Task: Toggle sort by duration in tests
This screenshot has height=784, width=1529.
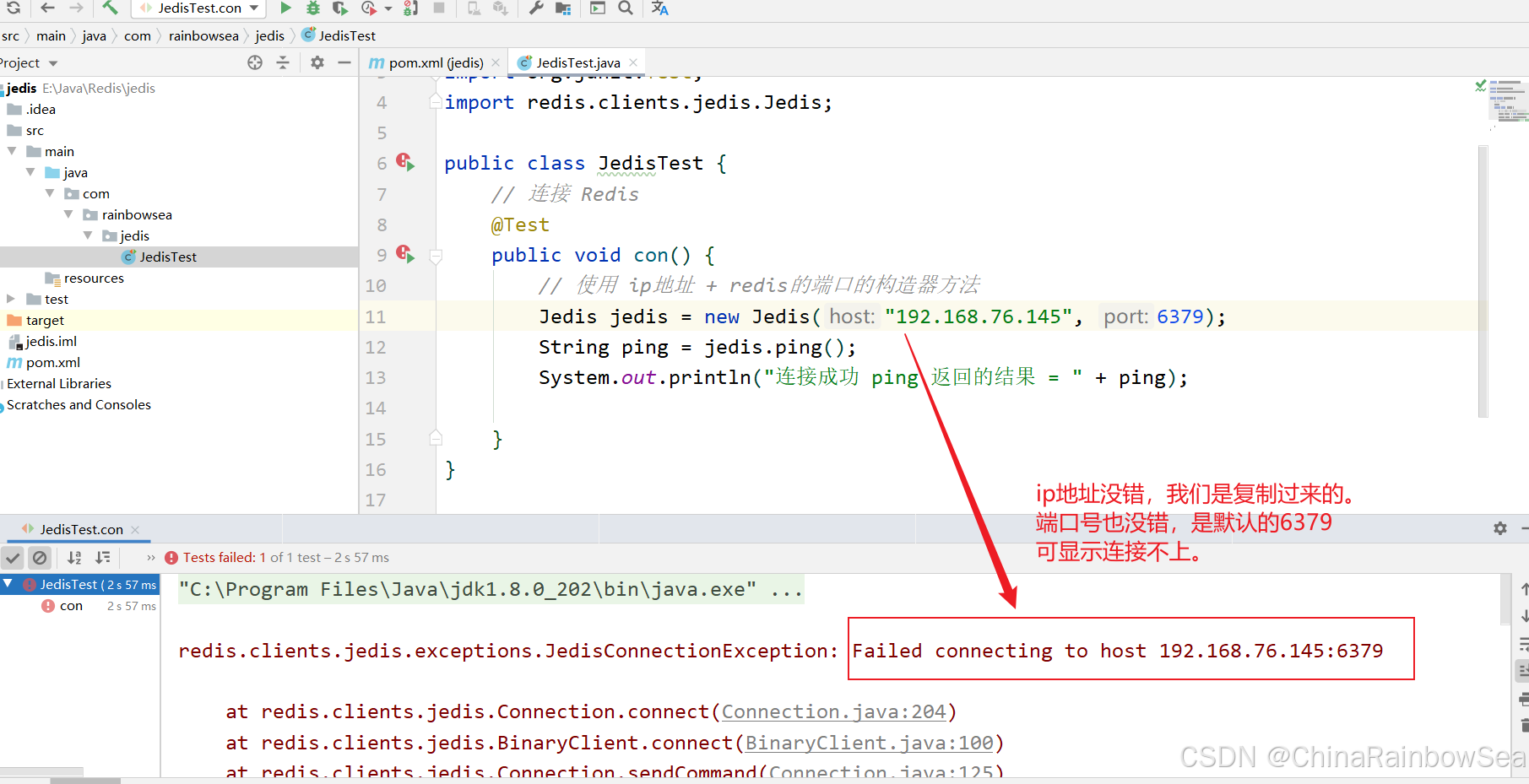Action: [x=103, y=557]
